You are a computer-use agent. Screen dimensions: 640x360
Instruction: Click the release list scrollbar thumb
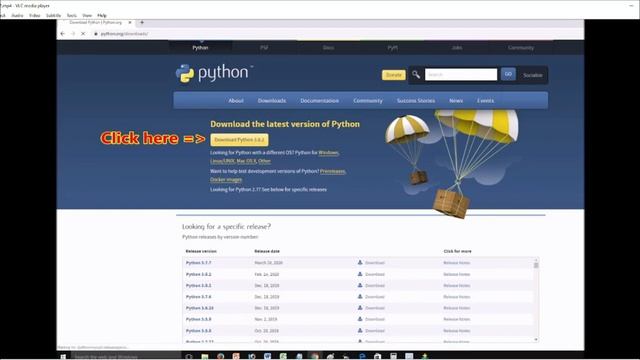coord(536,265)
